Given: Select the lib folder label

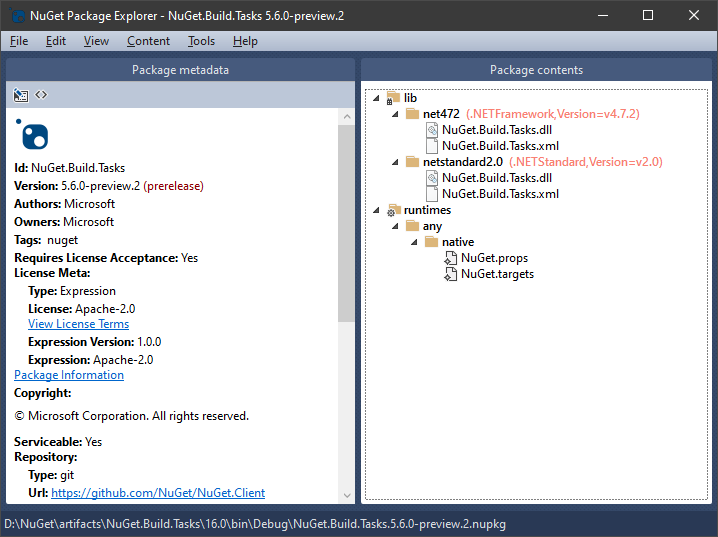Looking at the screenshot, I should [x=410, y=98].
